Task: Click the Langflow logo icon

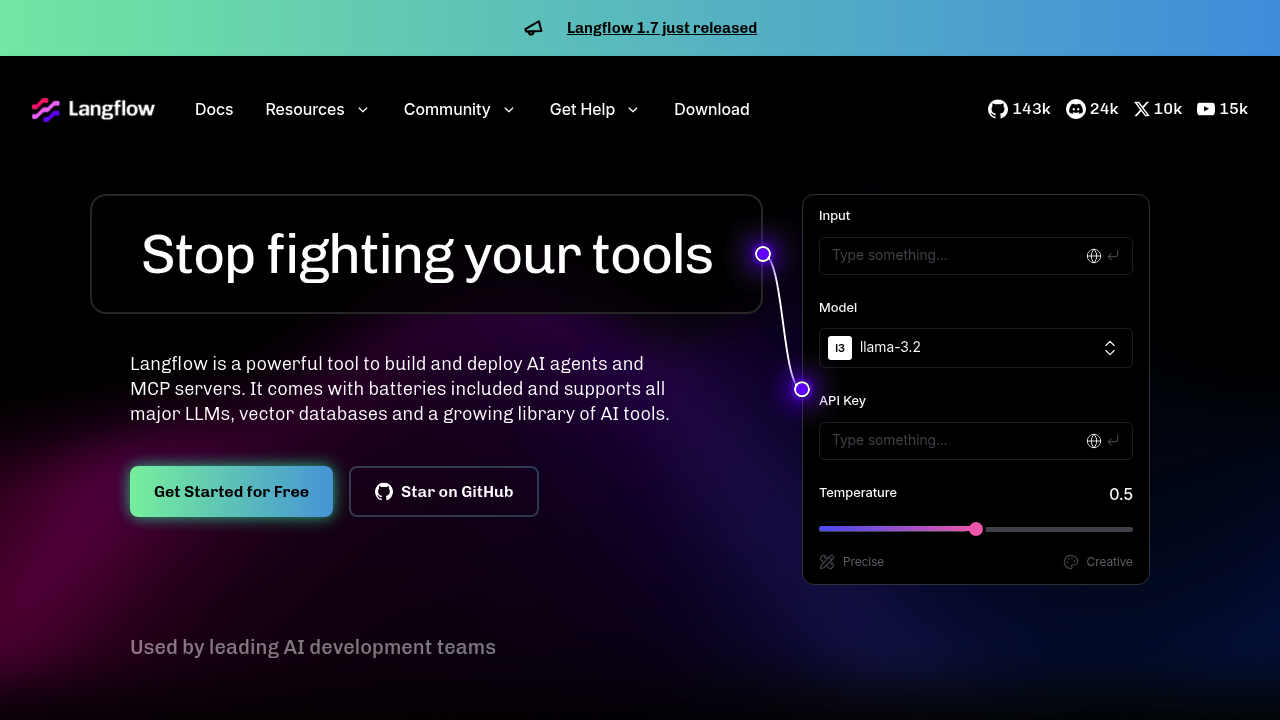Action: [45, 109]
